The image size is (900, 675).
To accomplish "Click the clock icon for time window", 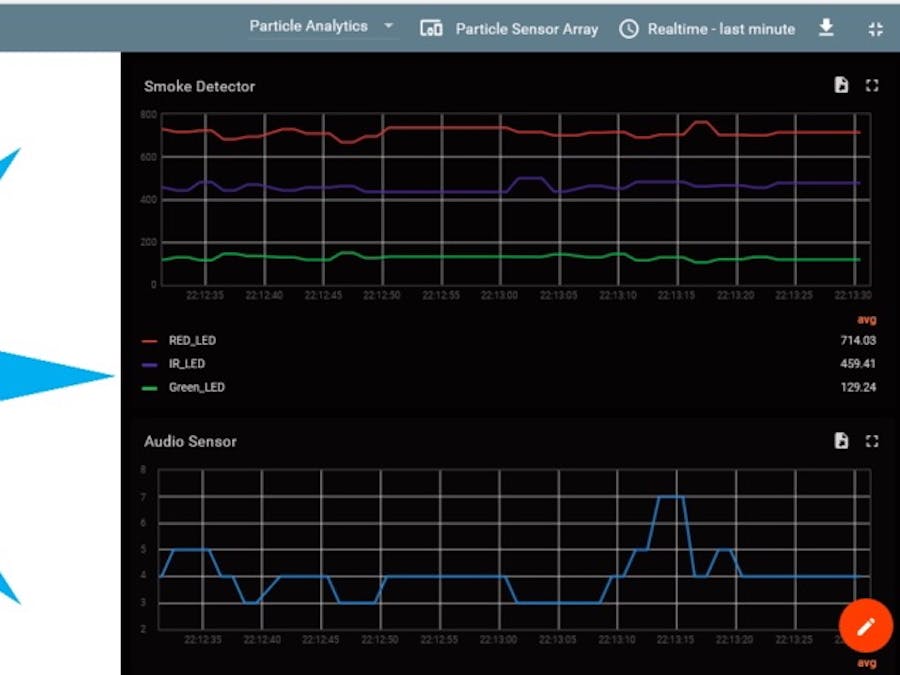I will 628,29.
